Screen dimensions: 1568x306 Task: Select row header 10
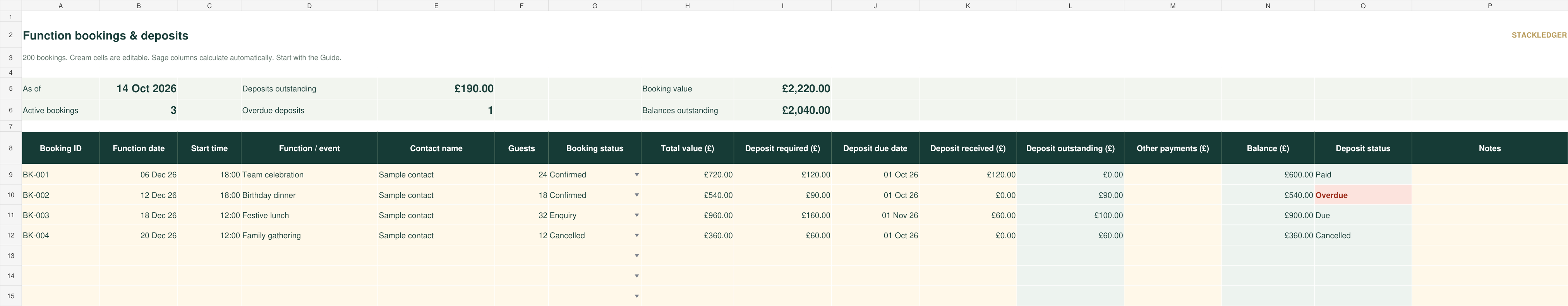(11, 195)
